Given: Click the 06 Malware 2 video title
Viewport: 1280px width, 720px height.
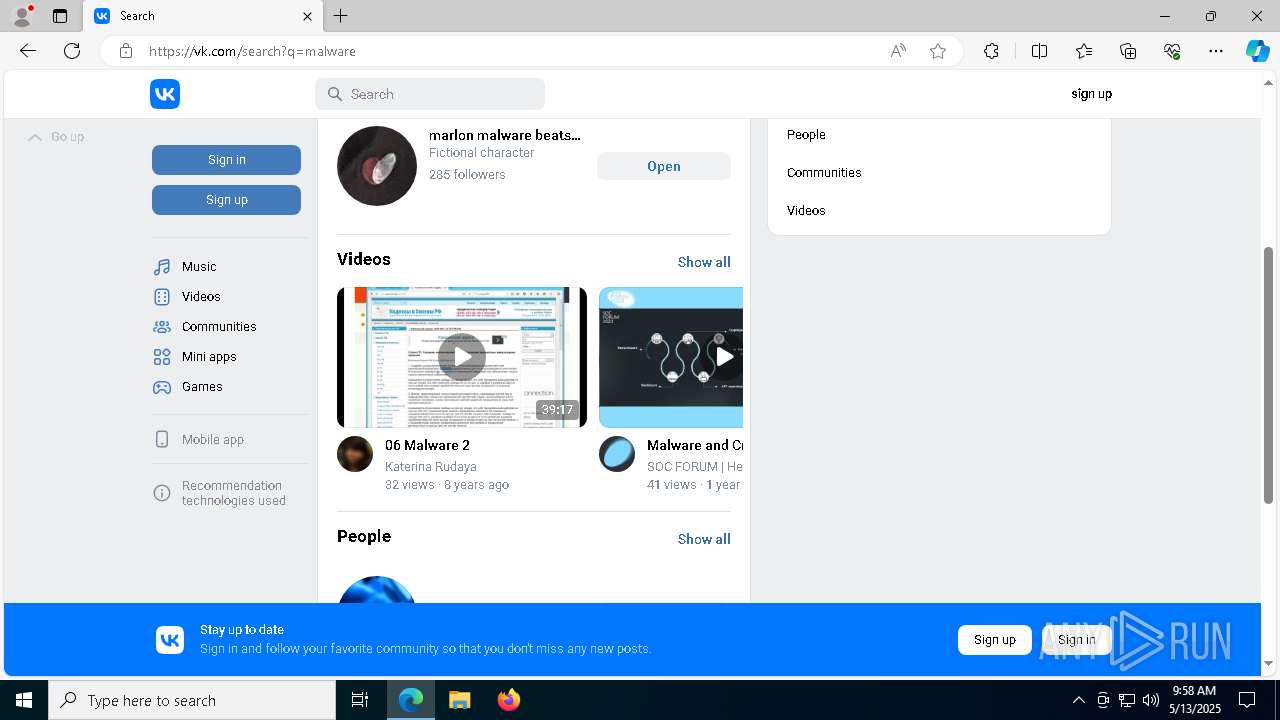Looking at the screenshot, I should pyautogui.click(x=427, y=445).
